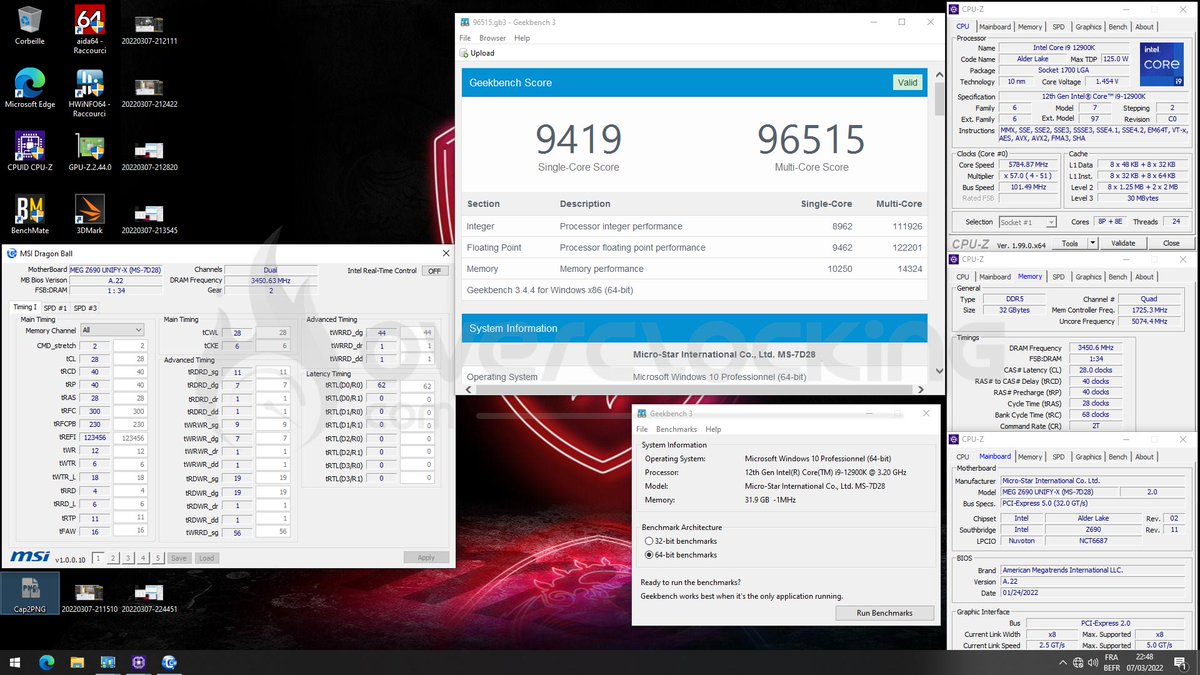
Task: Launch 3DMark from the desktop
Action: (90, 214)
